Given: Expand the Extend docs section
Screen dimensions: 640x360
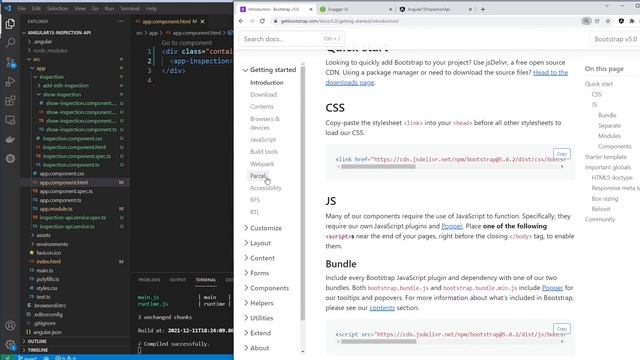Looking at the screenshot, I should click(257, 333).
